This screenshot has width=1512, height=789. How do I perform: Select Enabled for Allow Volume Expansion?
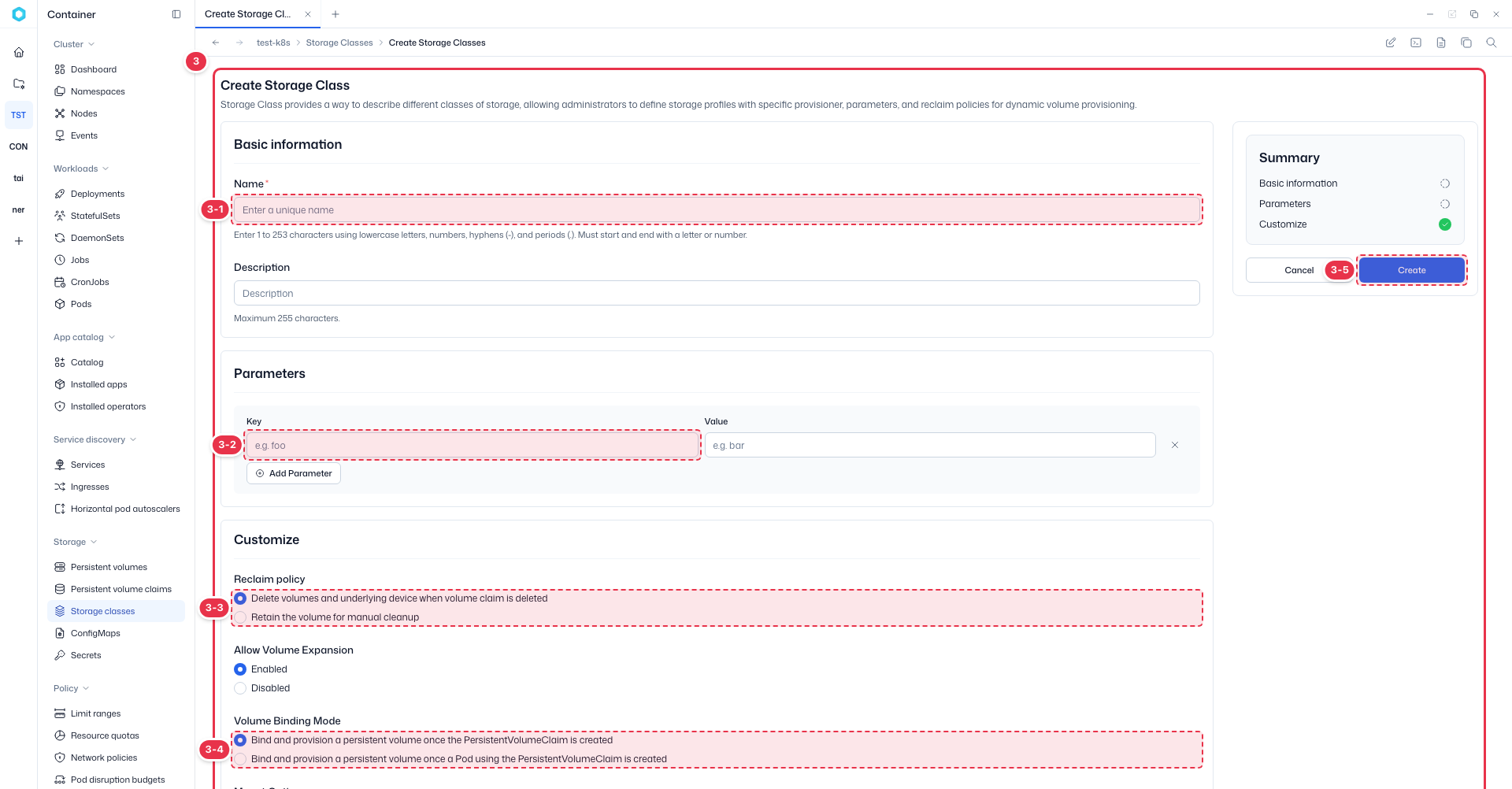coord(240,669)
